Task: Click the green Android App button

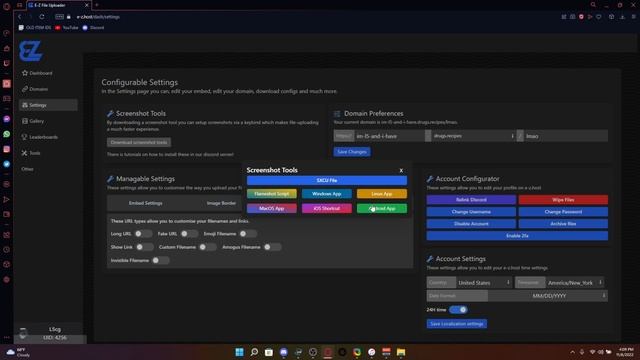Action: [382, 208]
